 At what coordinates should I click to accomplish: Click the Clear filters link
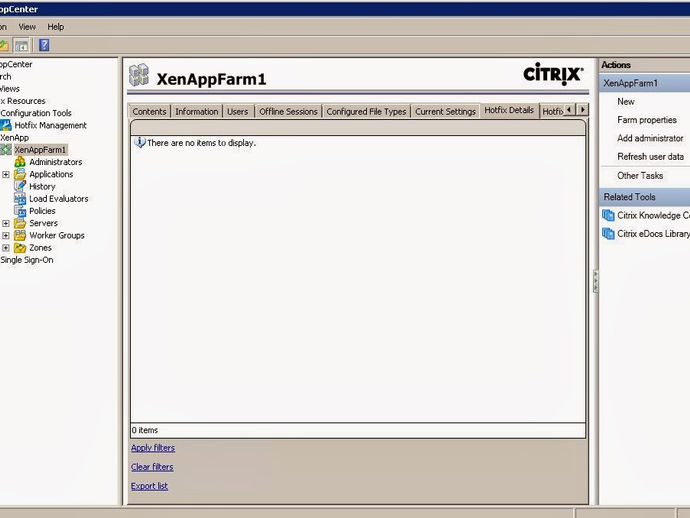coord(152,467)
